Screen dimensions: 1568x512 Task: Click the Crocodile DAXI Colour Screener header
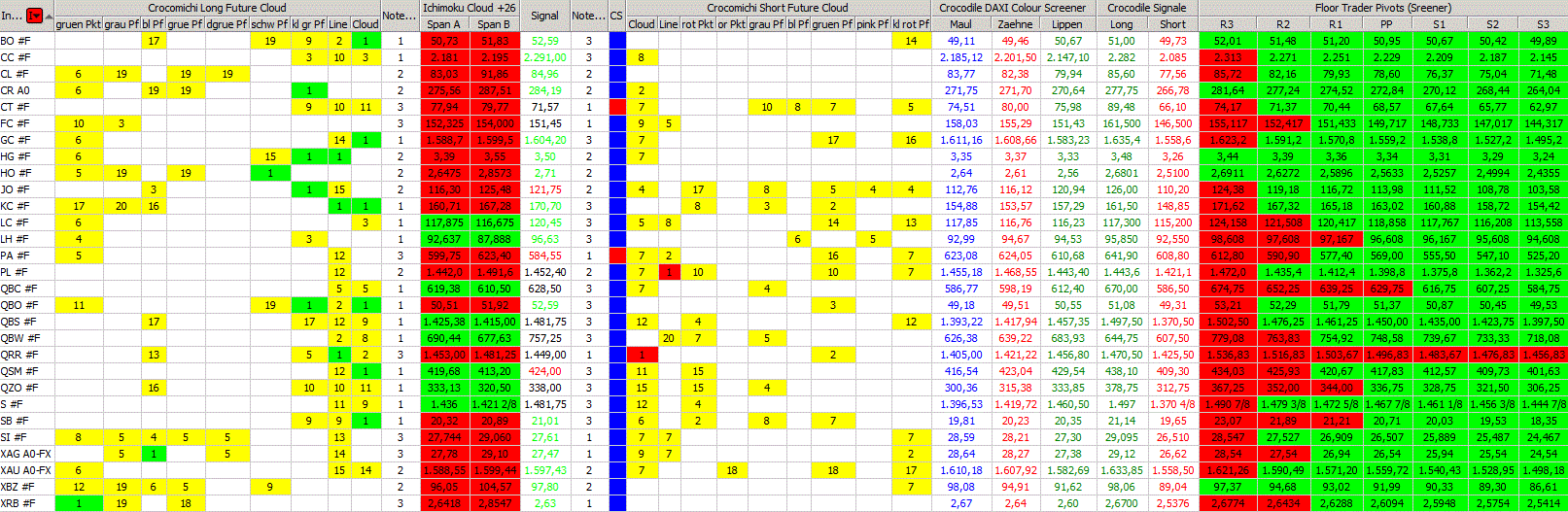tap(1012, 8)
